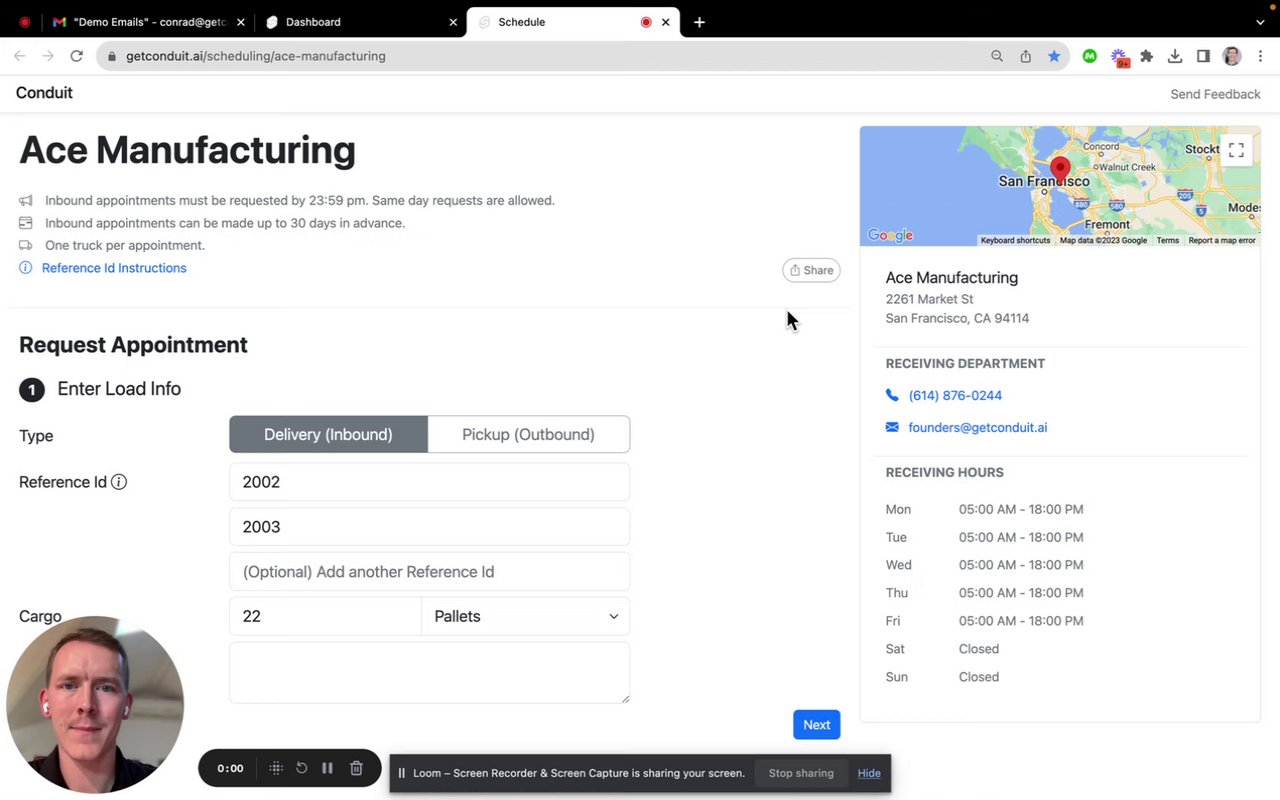Switch to the Demo Emails Gmail tab

click(x=150, y=22)
